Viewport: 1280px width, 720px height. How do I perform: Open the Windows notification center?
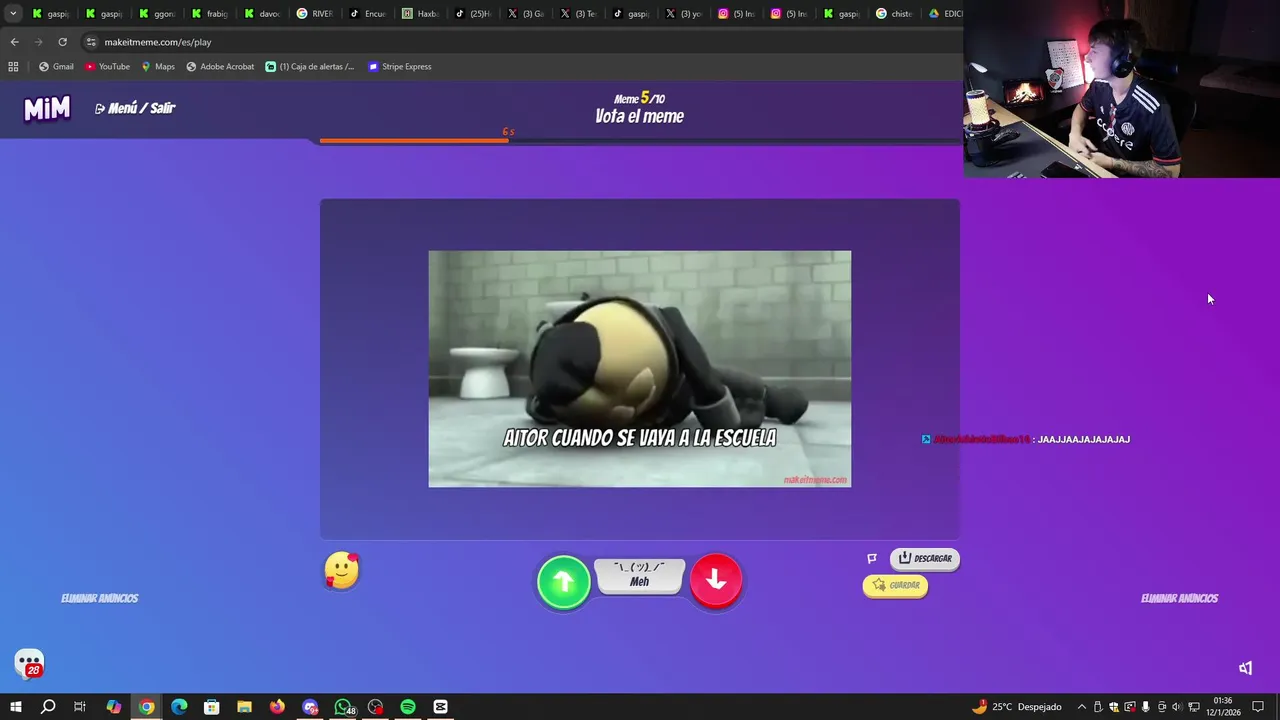(x=1258, y=707)
